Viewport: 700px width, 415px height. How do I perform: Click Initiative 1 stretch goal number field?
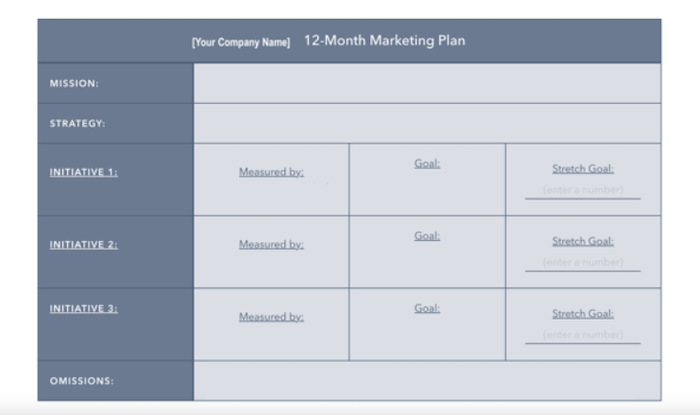(x=583, y=191)
